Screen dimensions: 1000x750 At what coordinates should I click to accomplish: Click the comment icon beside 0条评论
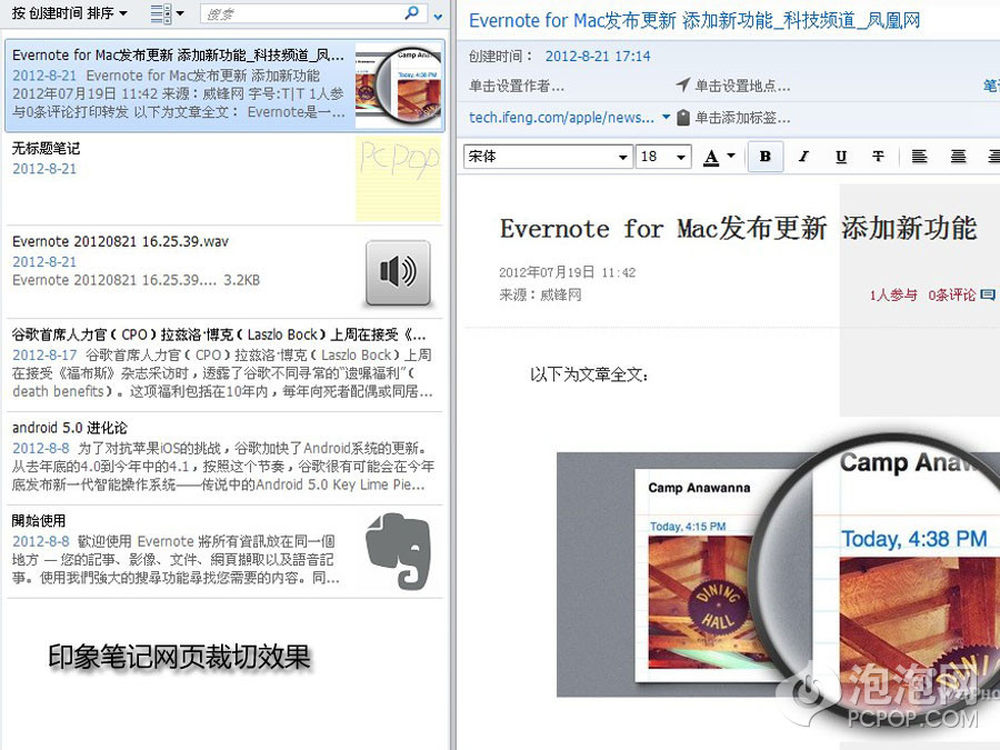987,295
